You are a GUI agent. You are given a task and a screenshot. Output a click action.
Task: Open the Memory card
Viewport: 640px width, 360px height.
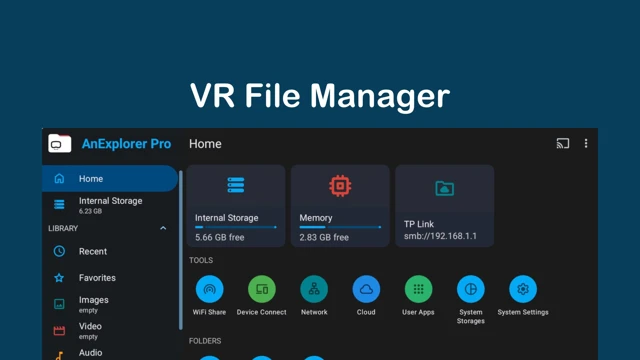click(x=340, y=206)
